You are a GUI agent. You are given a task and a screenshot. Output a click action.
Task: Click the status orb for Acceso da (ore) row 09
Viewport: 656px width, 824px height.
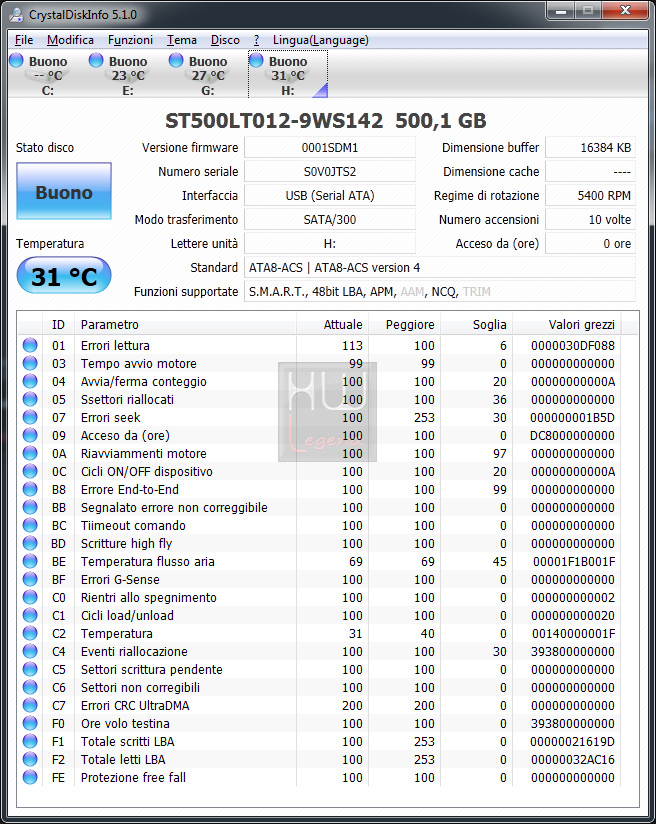(30, 435)
